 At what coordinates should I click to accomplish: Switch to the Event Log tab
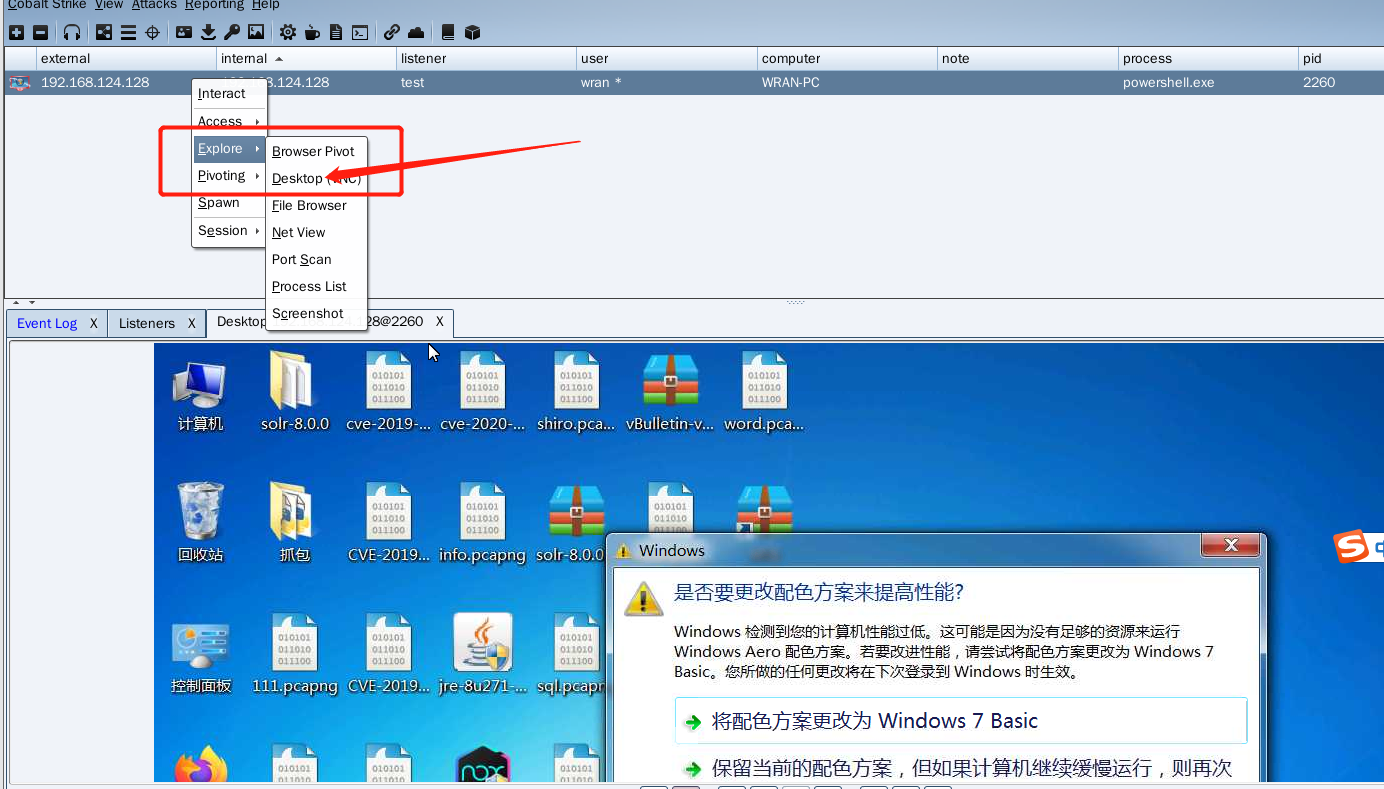47,323
